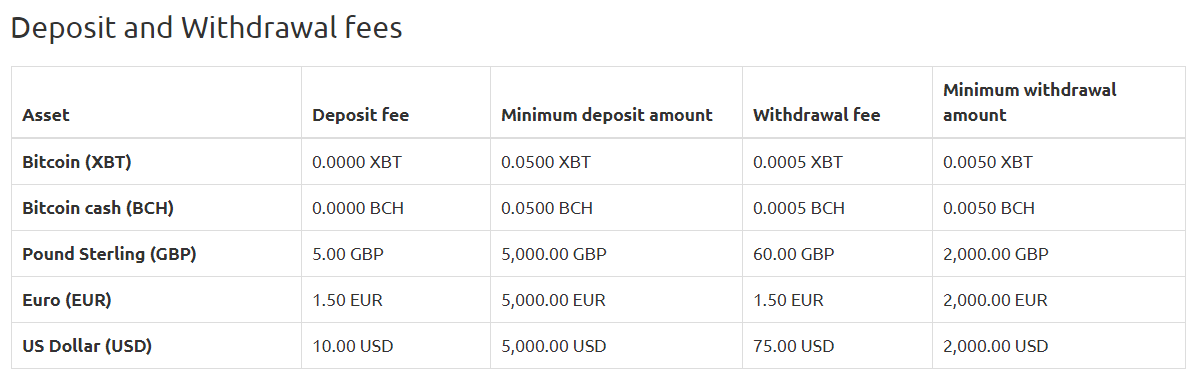The height and width of the screenshot is (378, 1200).
Task: Click the Euro (EUR) row label
Action: click(66, 300)
